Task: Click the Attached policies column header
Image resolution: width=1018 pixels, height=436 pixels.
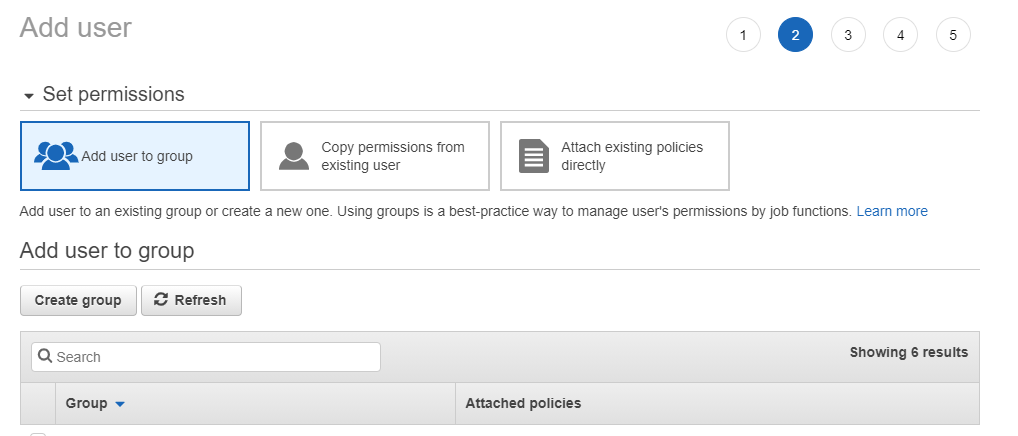Action: click(523, 403)
